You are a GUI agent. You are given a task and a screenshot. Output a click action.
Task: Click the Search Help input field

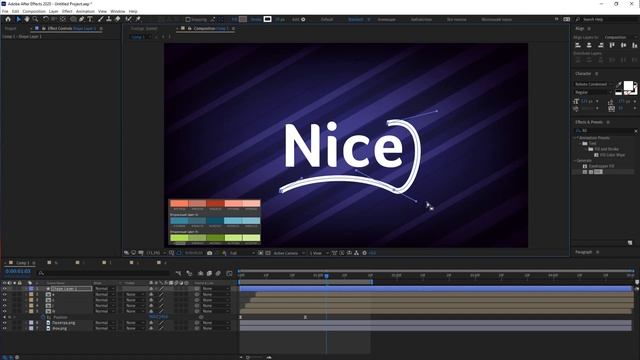click(x=607, y=19)
